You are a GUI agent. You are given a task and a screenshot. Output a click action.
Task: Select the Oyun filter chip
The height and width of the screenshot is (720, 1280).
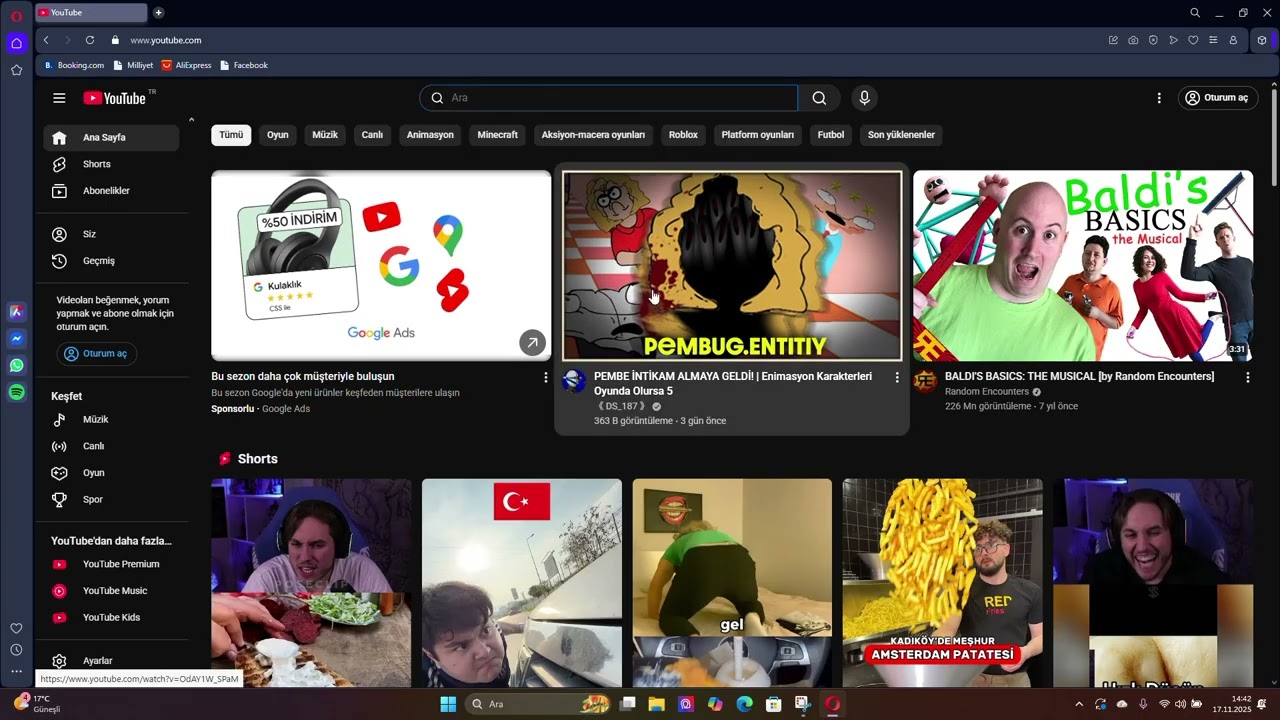277,135
